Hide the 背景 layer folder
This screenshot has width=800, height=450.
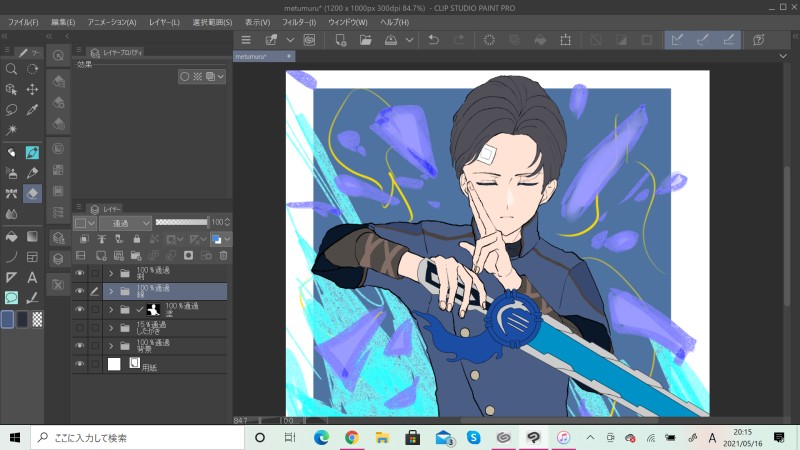(80, 345)
